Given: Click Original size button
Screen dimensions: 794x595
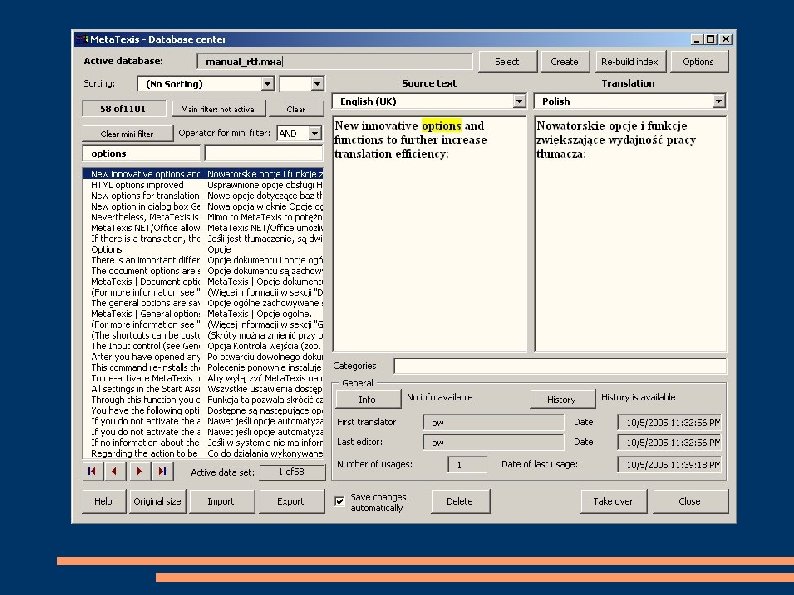Looking at the screenshot, I should (157, 501).
